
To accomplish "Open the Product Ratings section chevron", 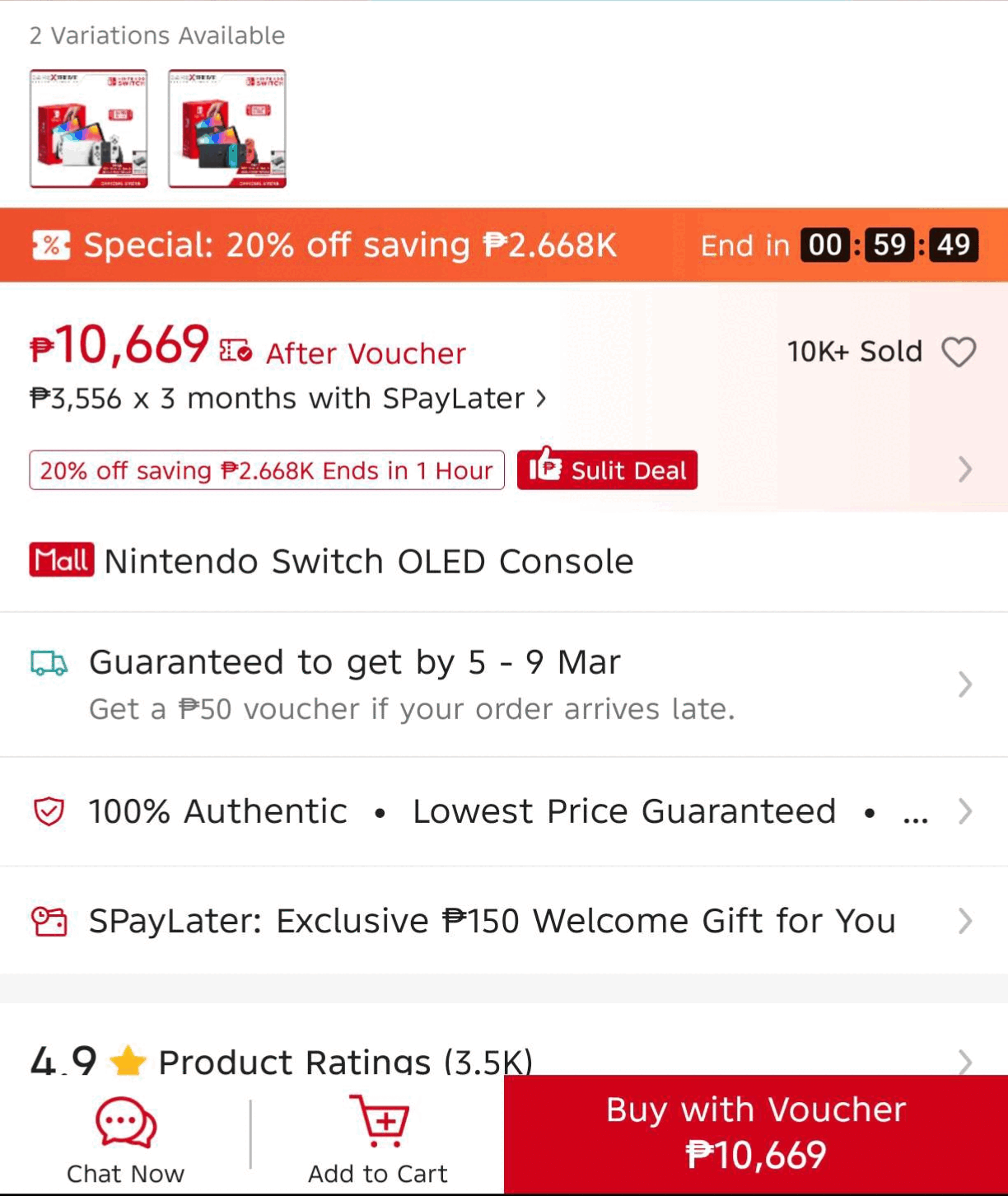I will (x=965, y=1061).
